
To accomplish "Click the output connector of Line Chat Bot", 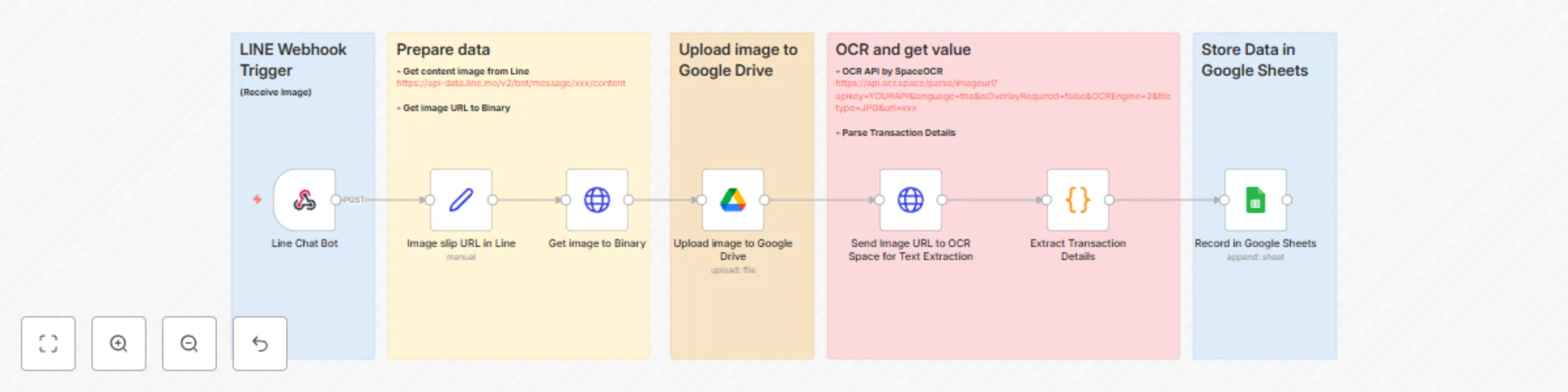I will (336, 200).
